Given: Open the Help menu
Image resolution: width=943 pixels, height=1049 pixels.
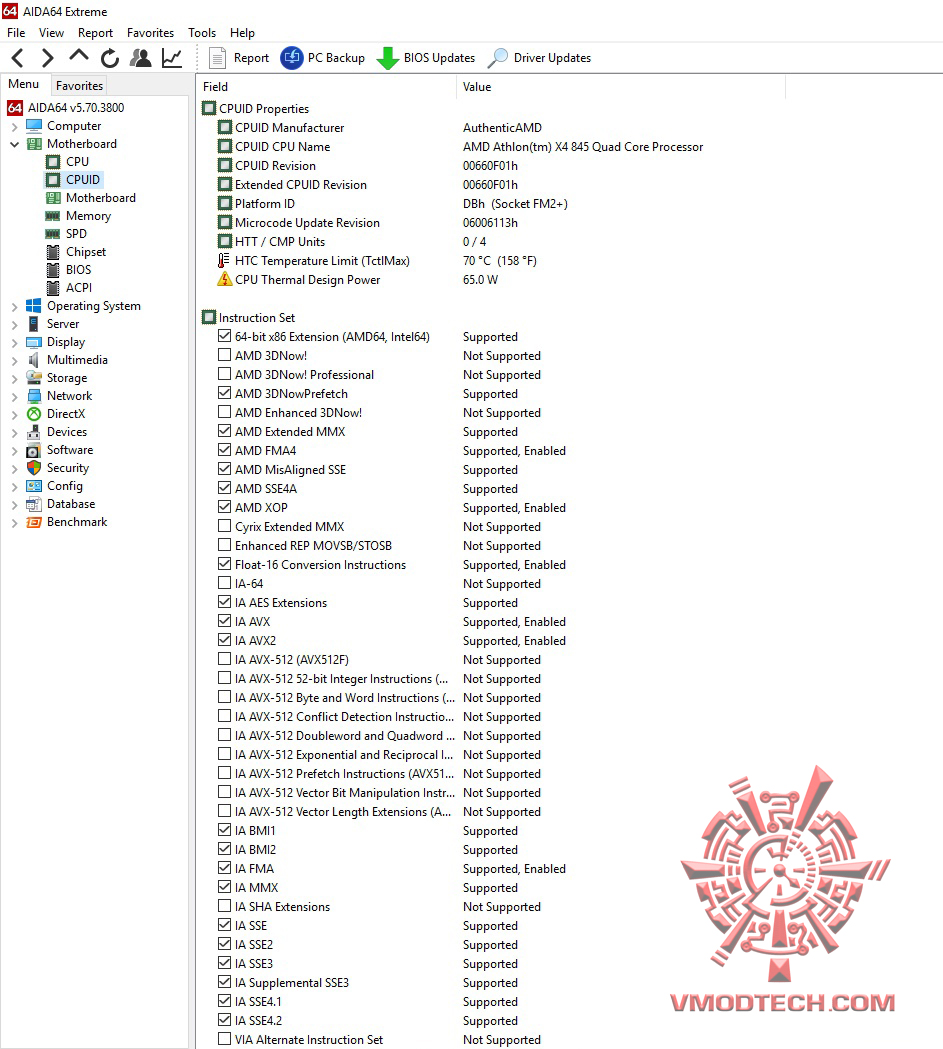Looking at the screenshot, I should [x=242, y=33].
